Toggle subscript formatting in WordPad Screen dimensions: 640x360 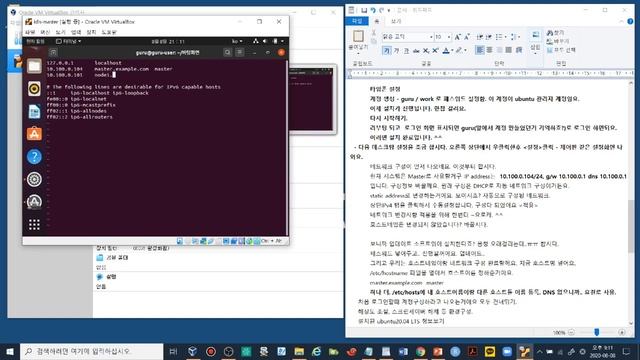click(x=426, y=51)
